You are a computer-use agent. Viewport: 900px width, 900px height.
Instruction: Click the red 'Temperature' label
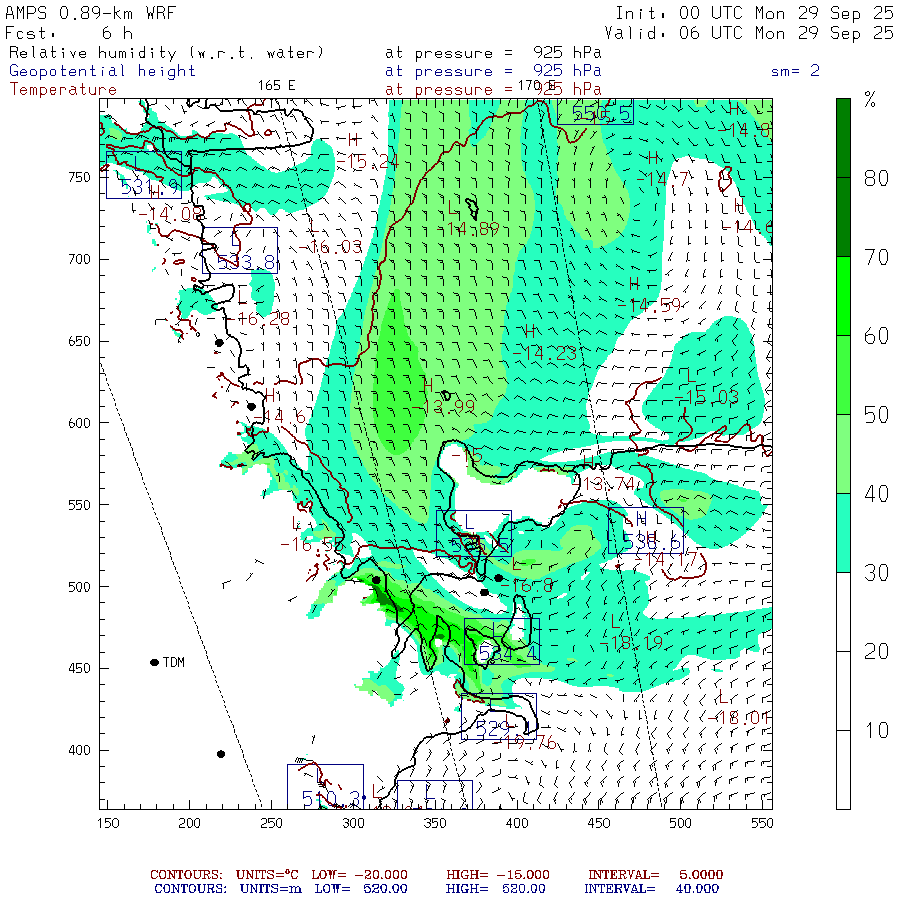coord(63,90)
